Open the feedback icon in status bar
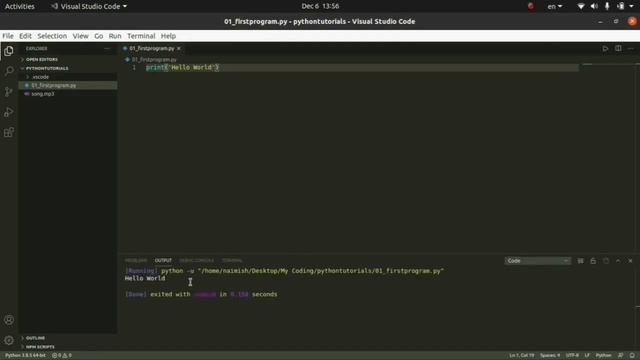This screenshot has height=360, width=640. tap(620, 356)
